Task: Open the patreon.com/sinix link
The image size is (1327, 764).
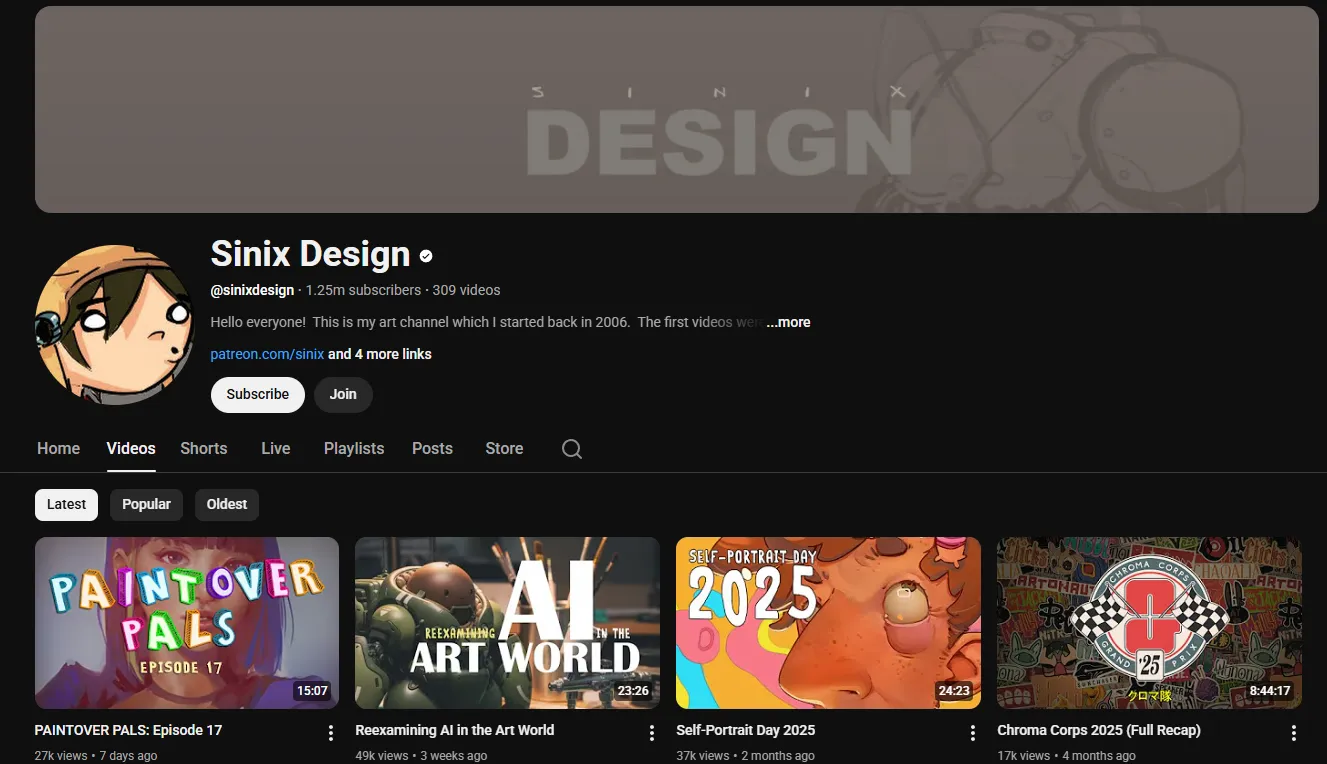Action: pyautogui.click(x=266, y=353)
